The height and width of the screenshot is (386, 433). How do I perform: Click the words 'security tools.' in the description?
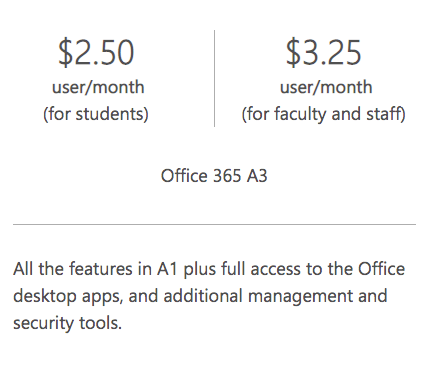coord(67,324)
